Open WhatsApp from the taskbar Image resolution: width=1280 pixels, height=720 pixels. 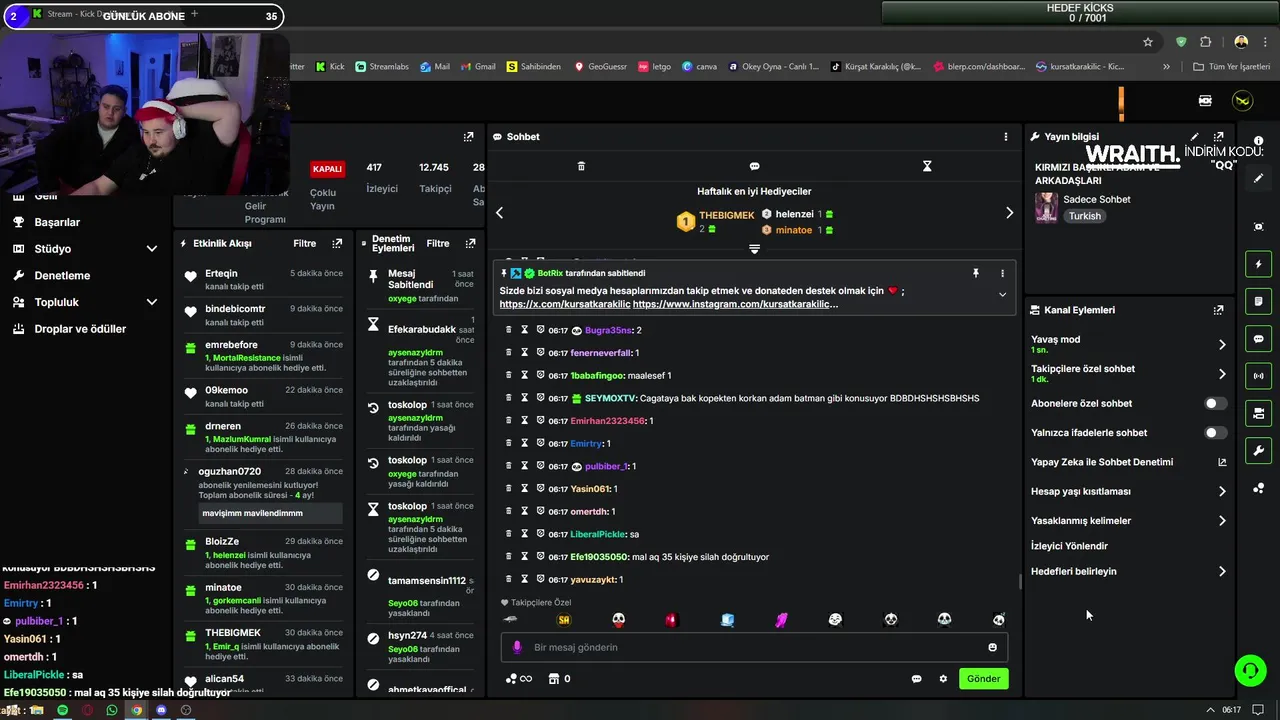pos(111,710)
